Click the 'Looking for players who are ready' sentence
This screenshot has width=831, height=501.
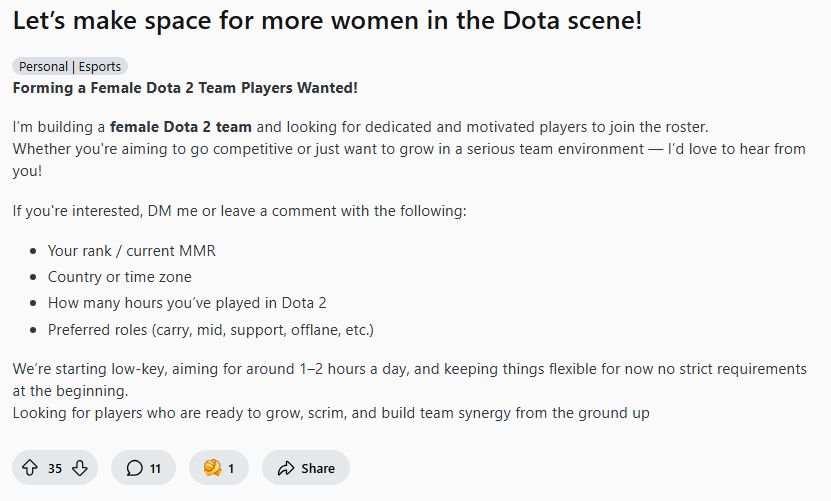[331, 412]
